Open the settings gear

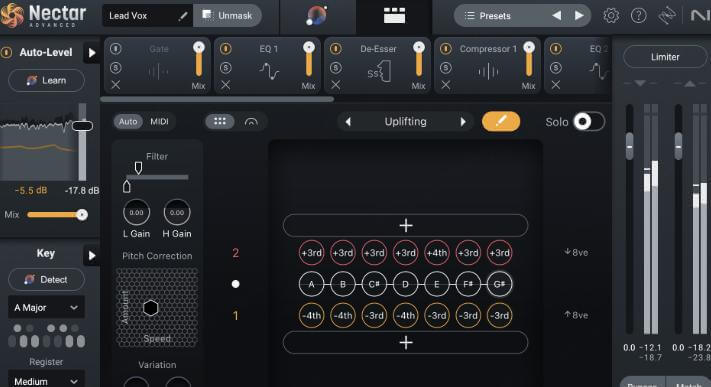click(x=611, y=16)
